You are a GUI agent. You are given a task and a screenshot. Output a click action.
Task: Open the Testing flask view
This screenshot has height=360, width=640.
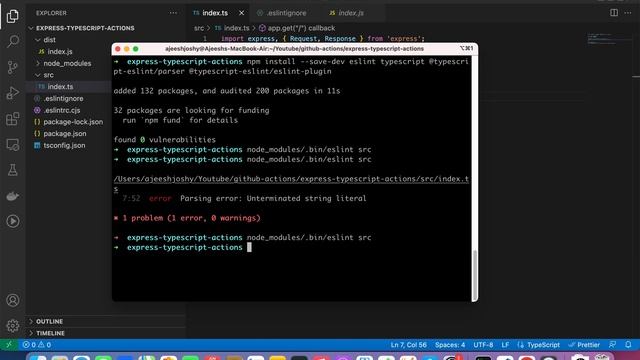point(13,170)
